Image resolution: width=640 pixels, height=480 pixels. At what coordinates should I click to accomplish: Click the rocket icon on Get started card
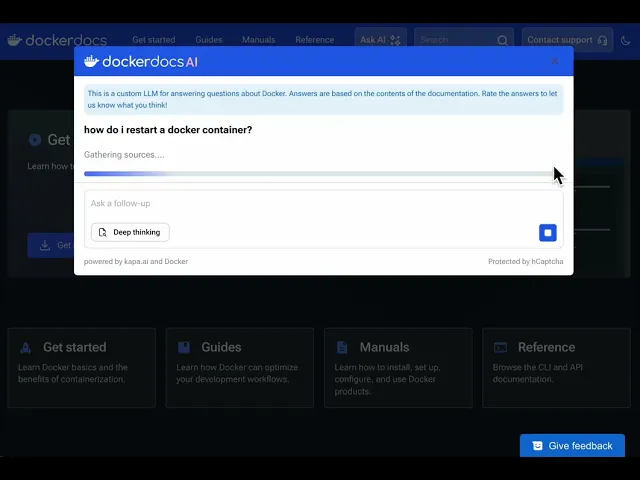click(26, 348)
